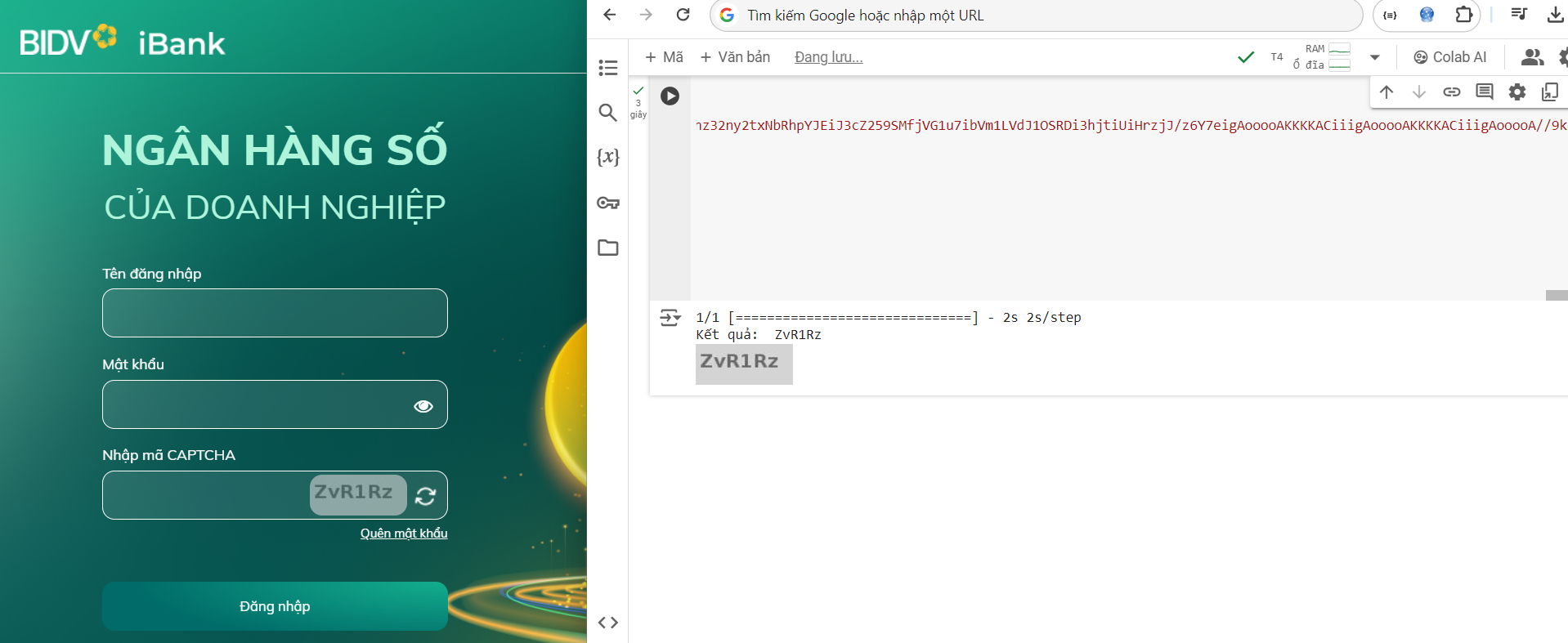This screenshot has width=1568, height=643.
Task: Click the BIDV iBank logo
Action: pos(123,41)
